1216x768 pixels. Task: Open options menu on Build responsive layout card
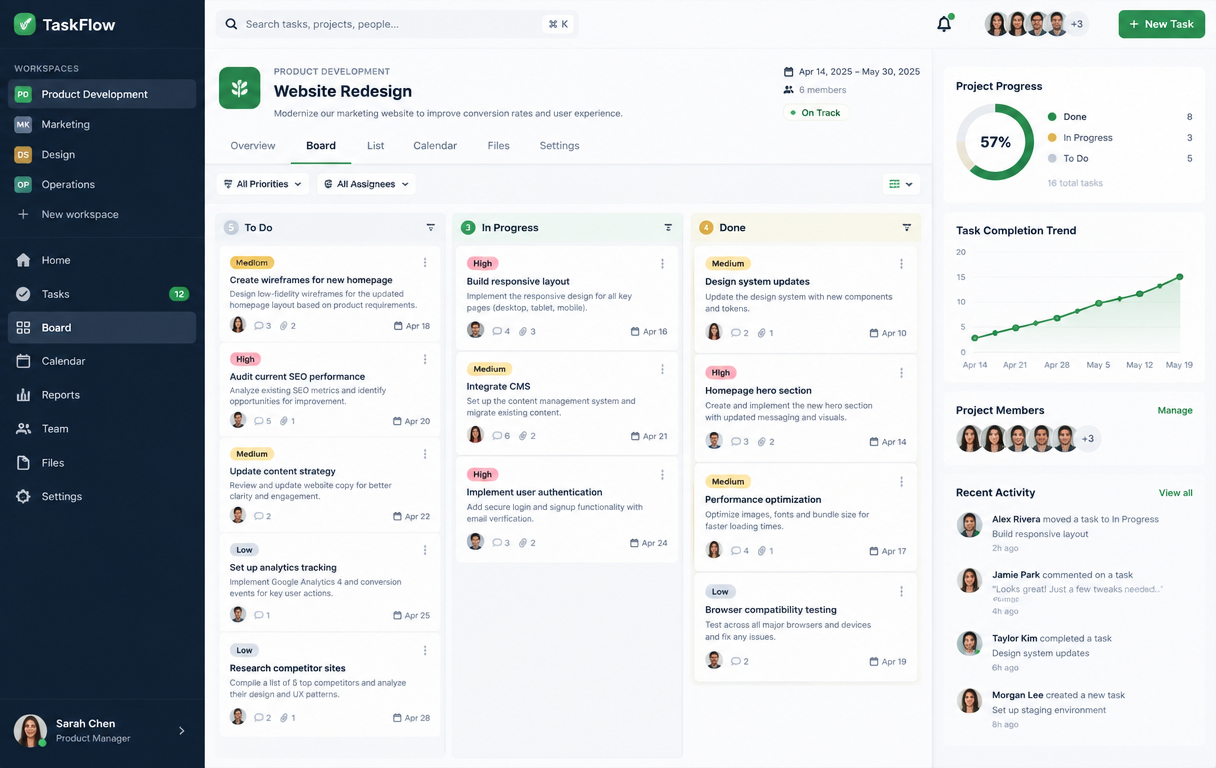(662, 264)
